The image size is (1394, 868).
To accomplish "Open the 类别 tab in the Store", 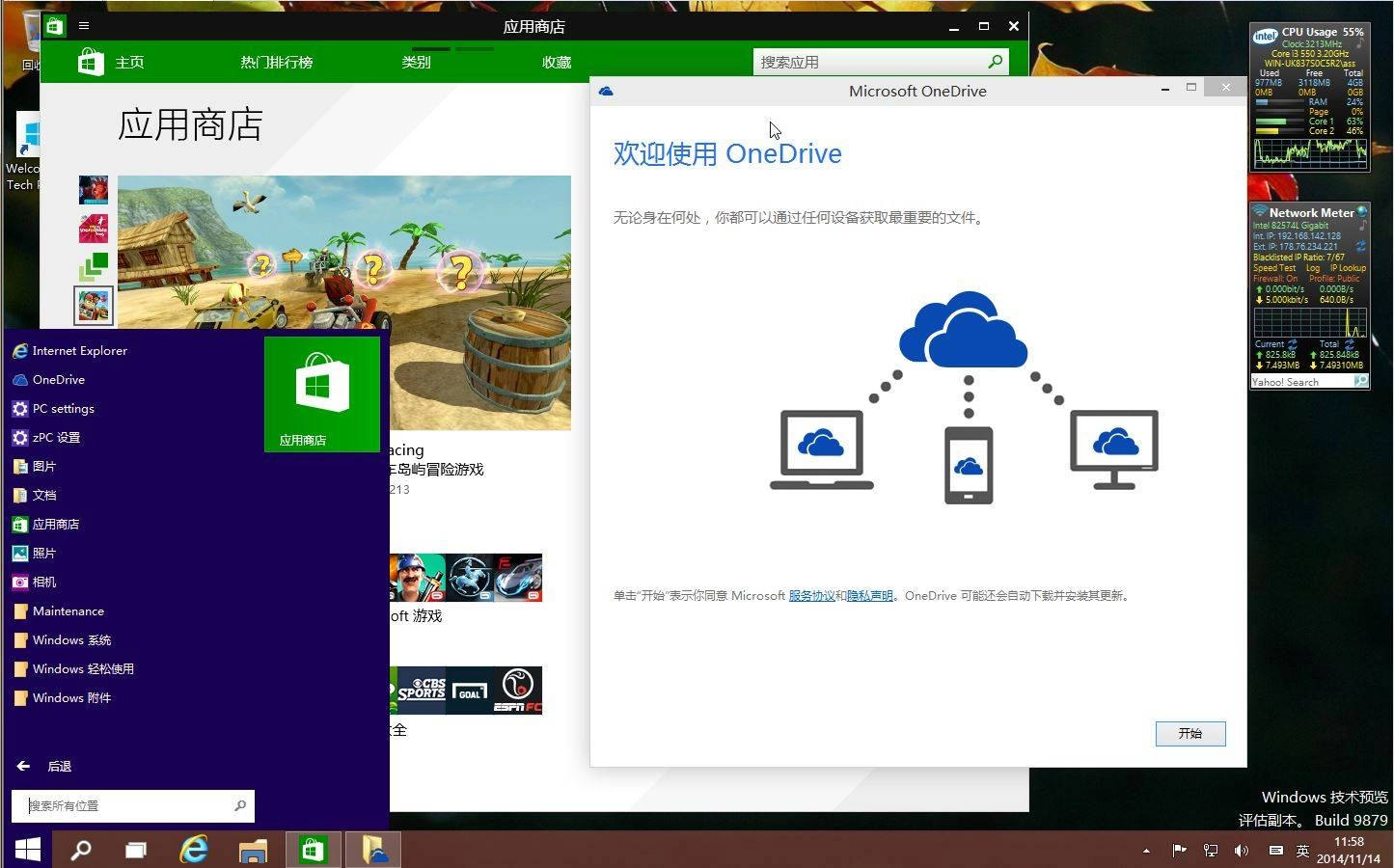I will pos(416,62).
